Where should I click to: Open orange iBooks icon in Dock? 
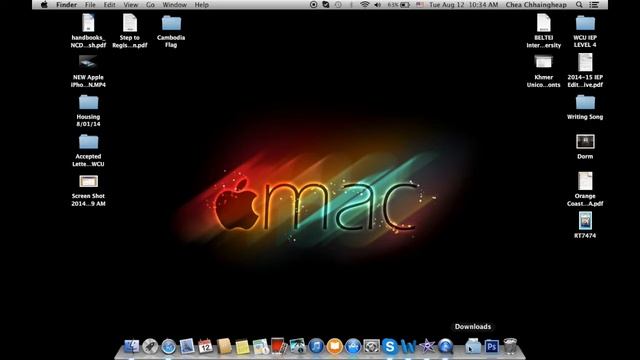pos(334,346)
